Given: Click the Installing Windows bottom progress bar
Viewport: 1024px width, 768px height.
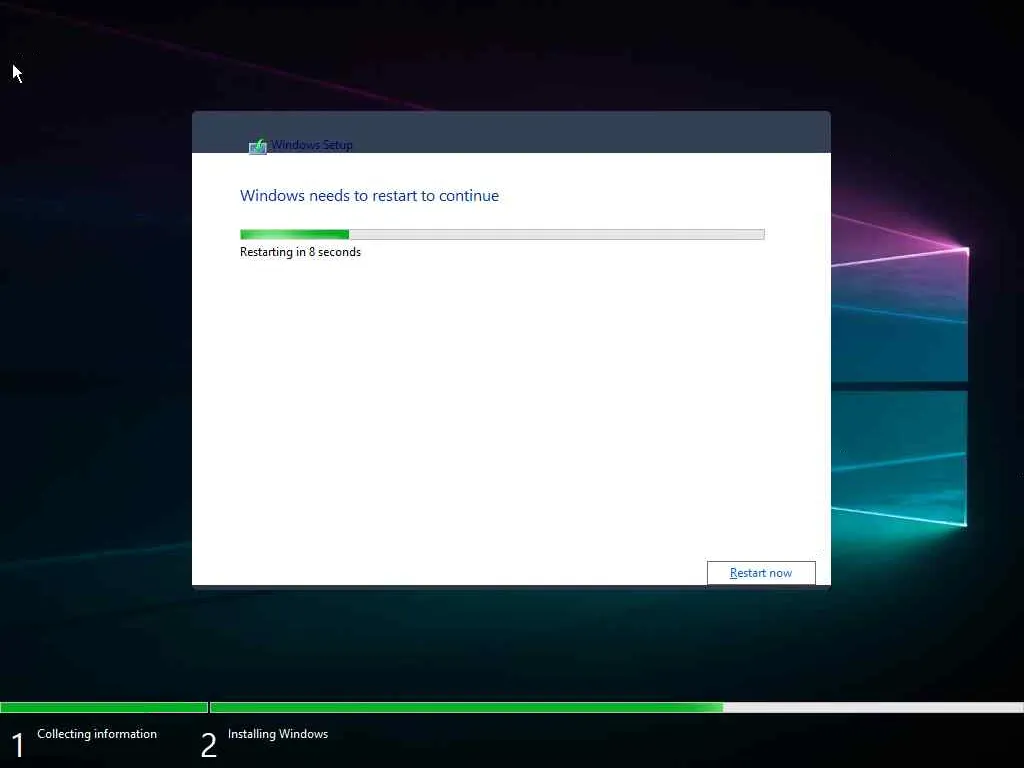Looking at the screenshot, I should (616, 707).
